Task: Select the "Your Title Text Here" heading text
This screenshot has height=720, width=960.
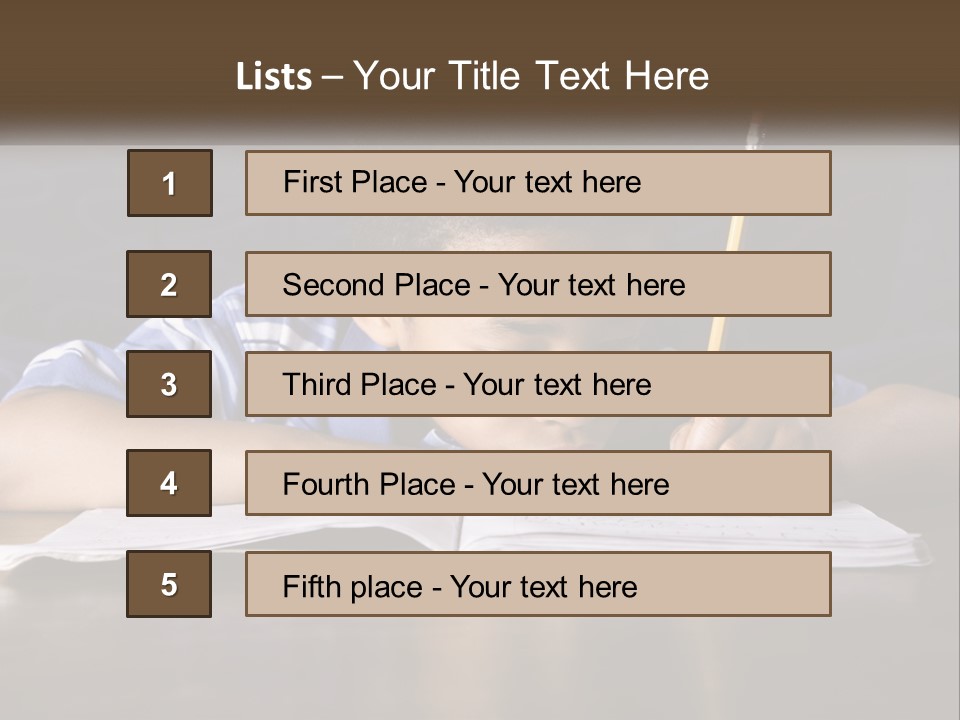Action: pos(531,76)
